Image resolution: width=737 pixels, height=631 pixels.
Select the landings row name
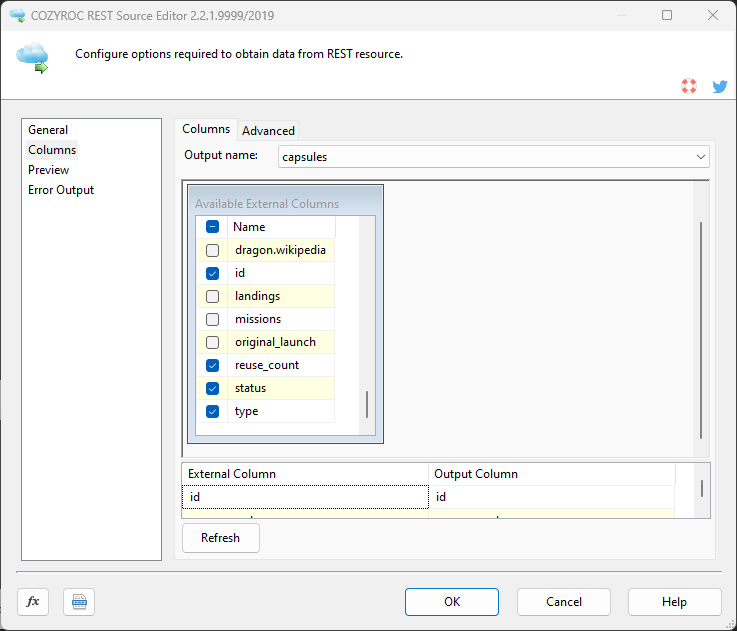pyautogui.click(x=281, y=296)
